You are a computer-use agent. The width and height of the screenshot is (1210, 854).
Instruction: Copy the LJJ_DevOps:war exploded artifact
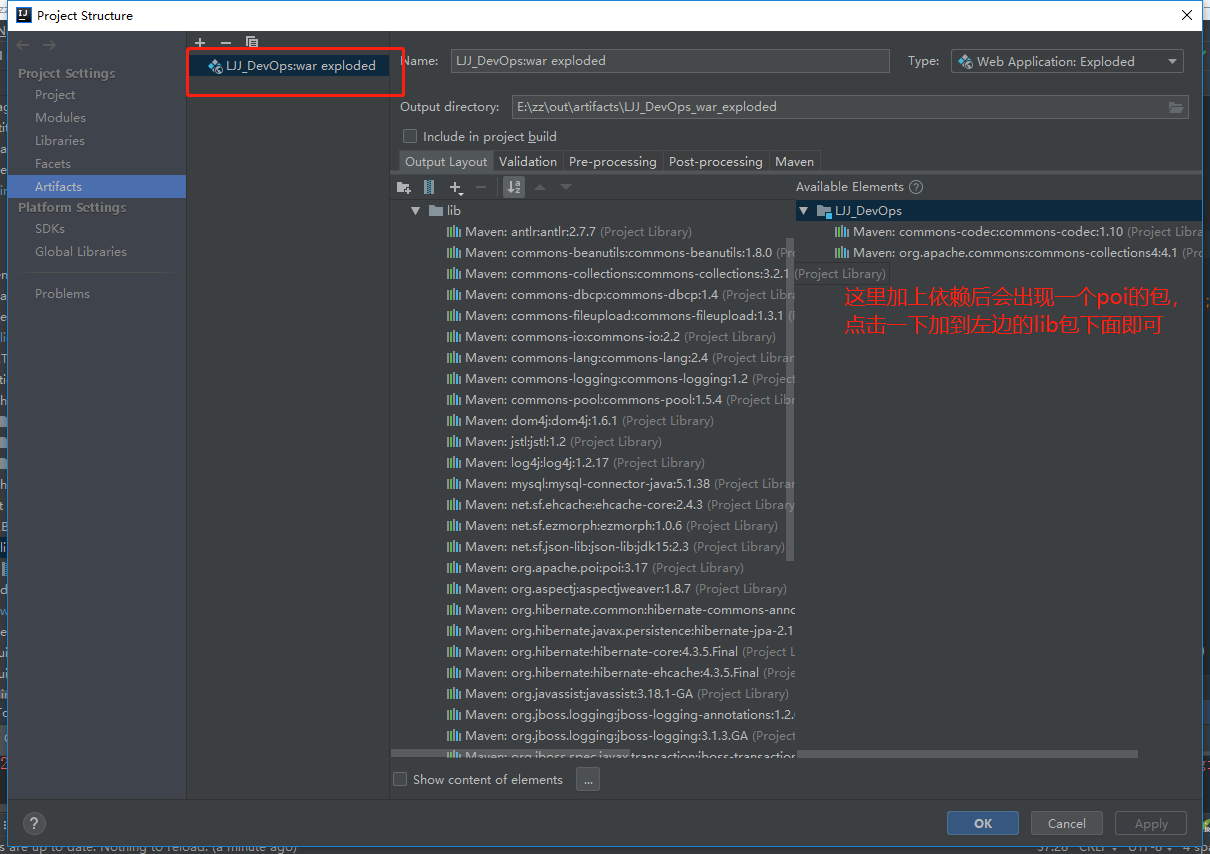251,43
